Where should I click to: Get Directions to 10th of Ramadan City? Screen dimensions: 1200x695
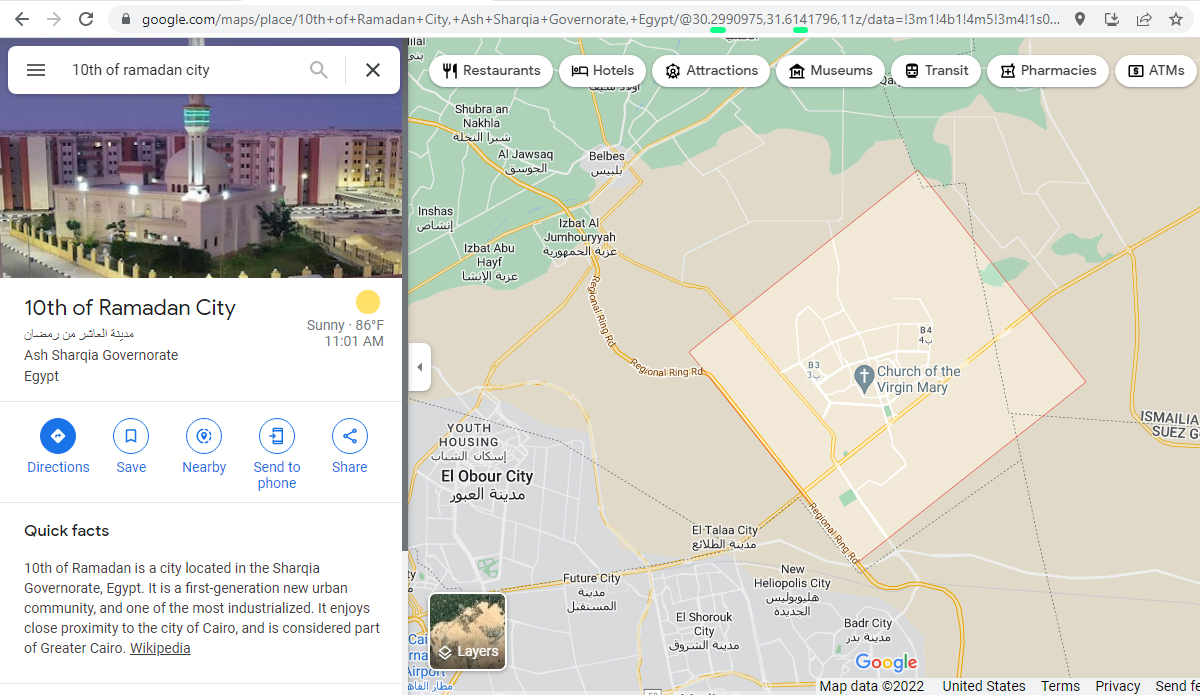(x=58, y=436)
